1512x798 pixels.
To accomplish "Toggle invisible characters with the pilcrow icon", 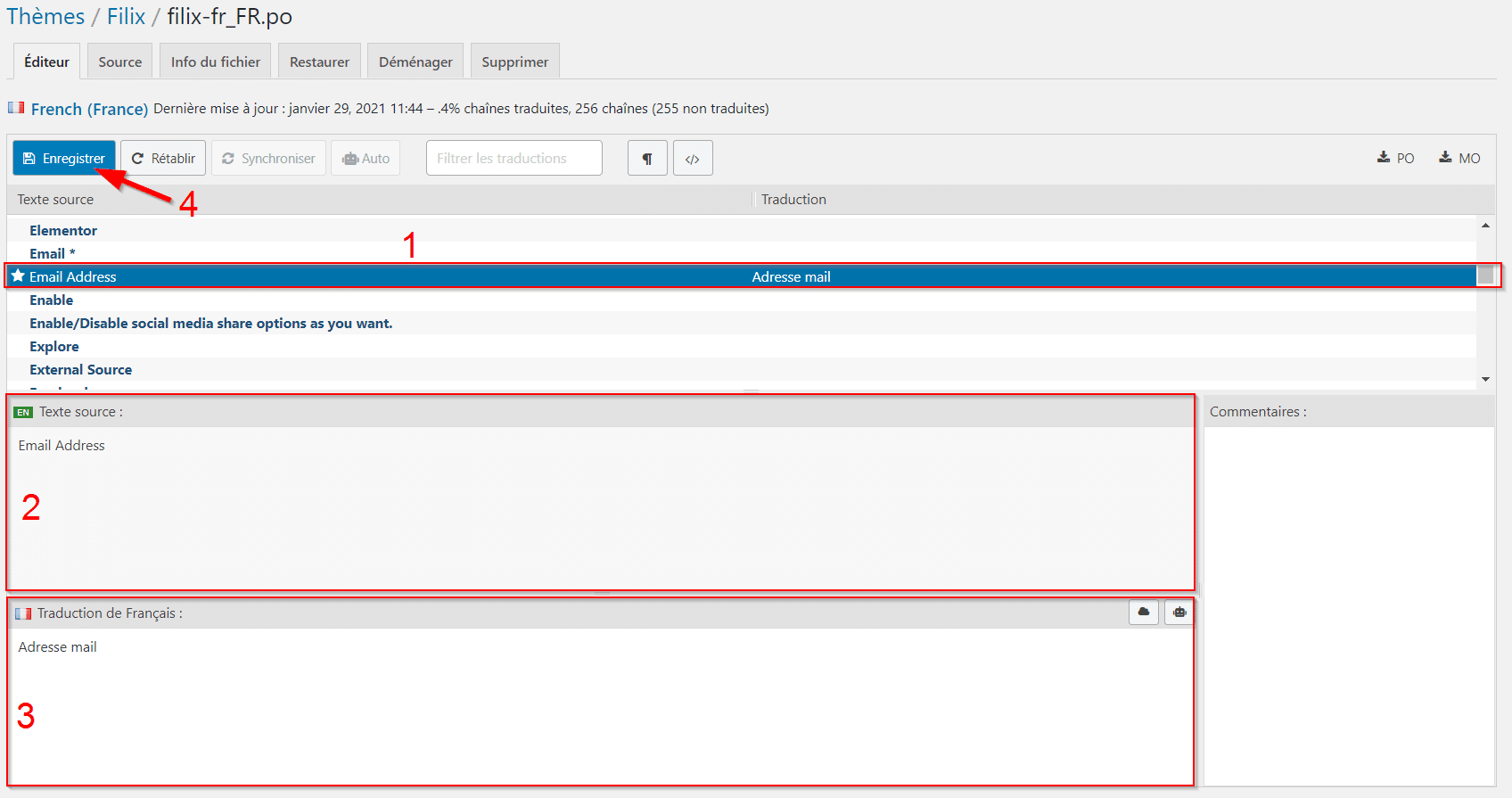I will click(x=647, y=158).
